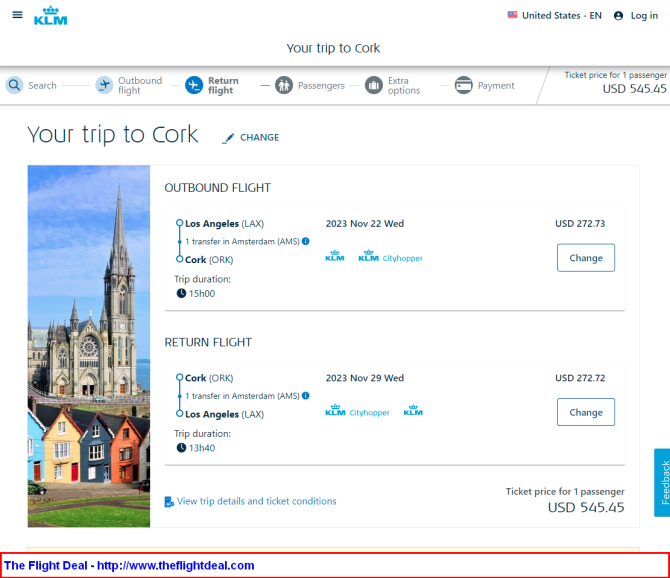Click return flight KLM airline logo
Screen dimensions: 670x578
pos(413,411)
